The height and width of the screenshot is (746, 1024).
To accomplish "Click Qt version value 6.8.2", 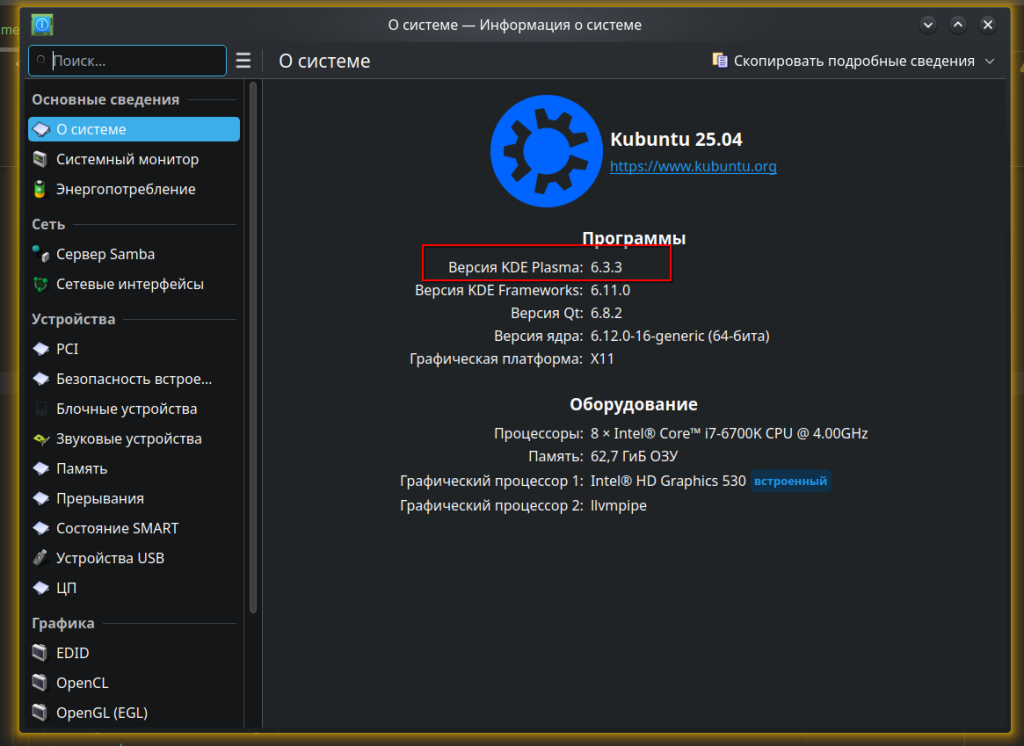I will click(x=606, y=313).
